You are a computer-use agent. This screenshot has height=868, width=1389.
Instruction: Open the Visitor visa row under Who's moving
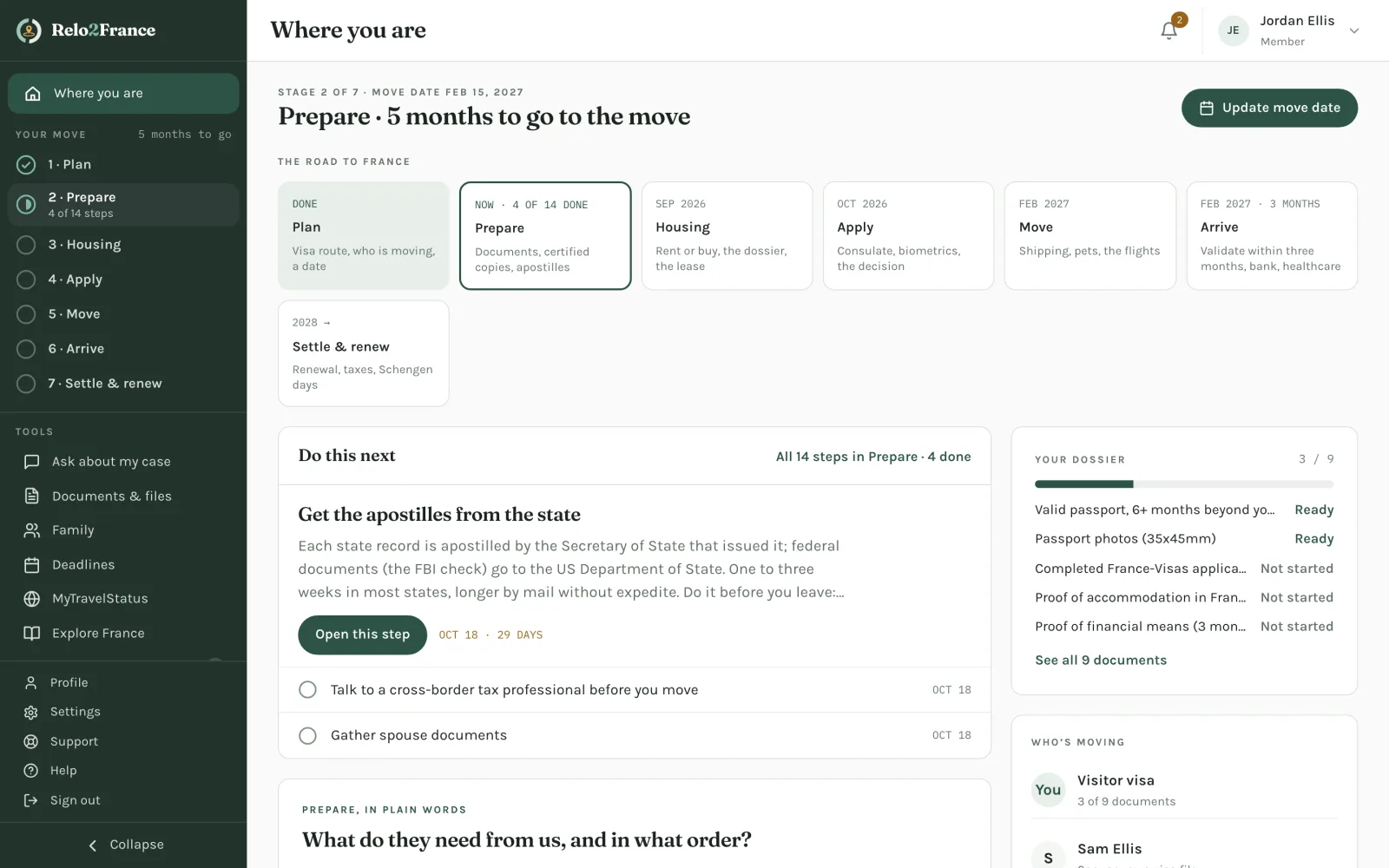[1184, 790]
